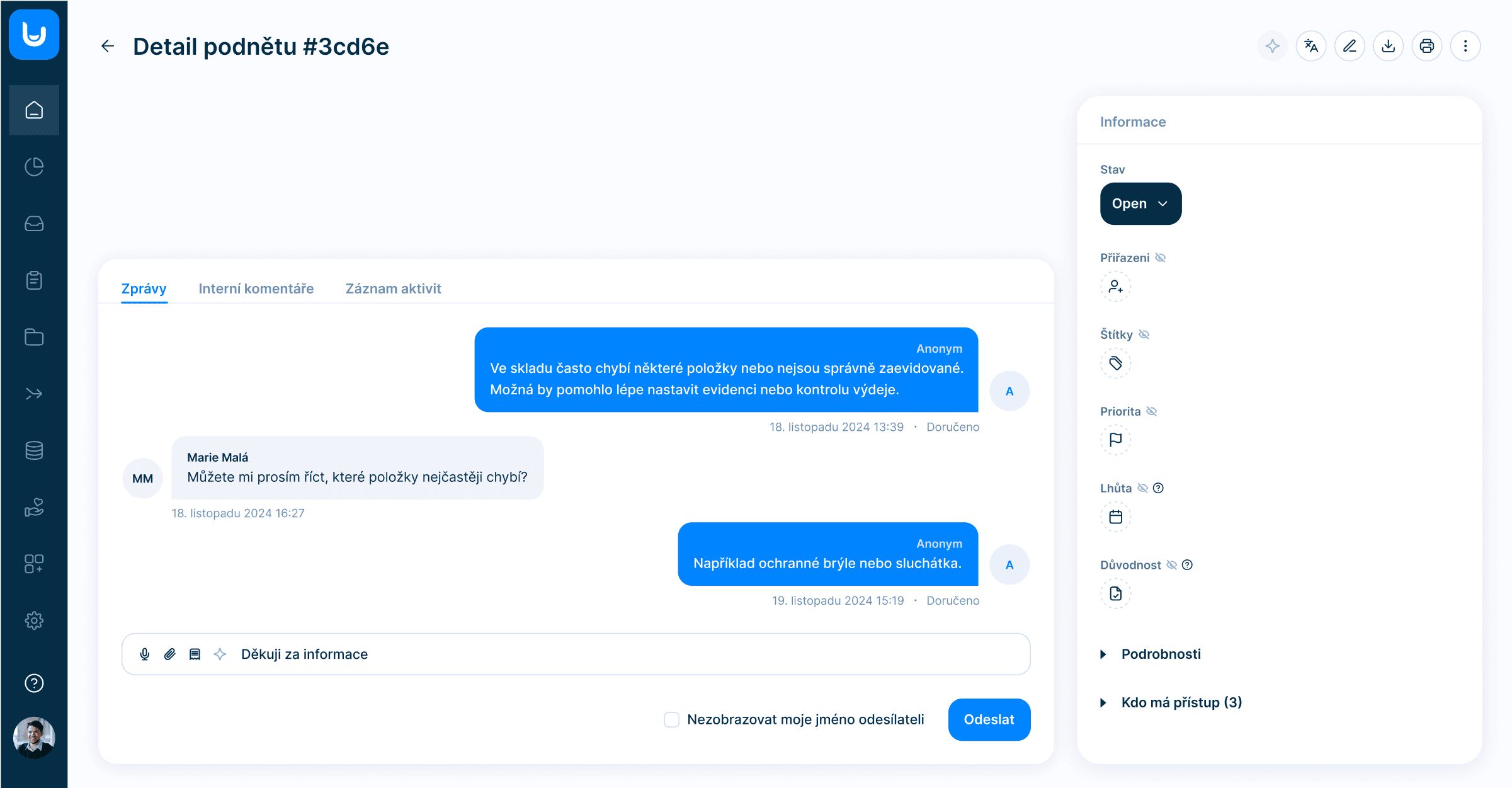Open the Stav 'Open' status dropdown
Image resolution: width=1512 pixels, height=788 pixels.
1140,203
